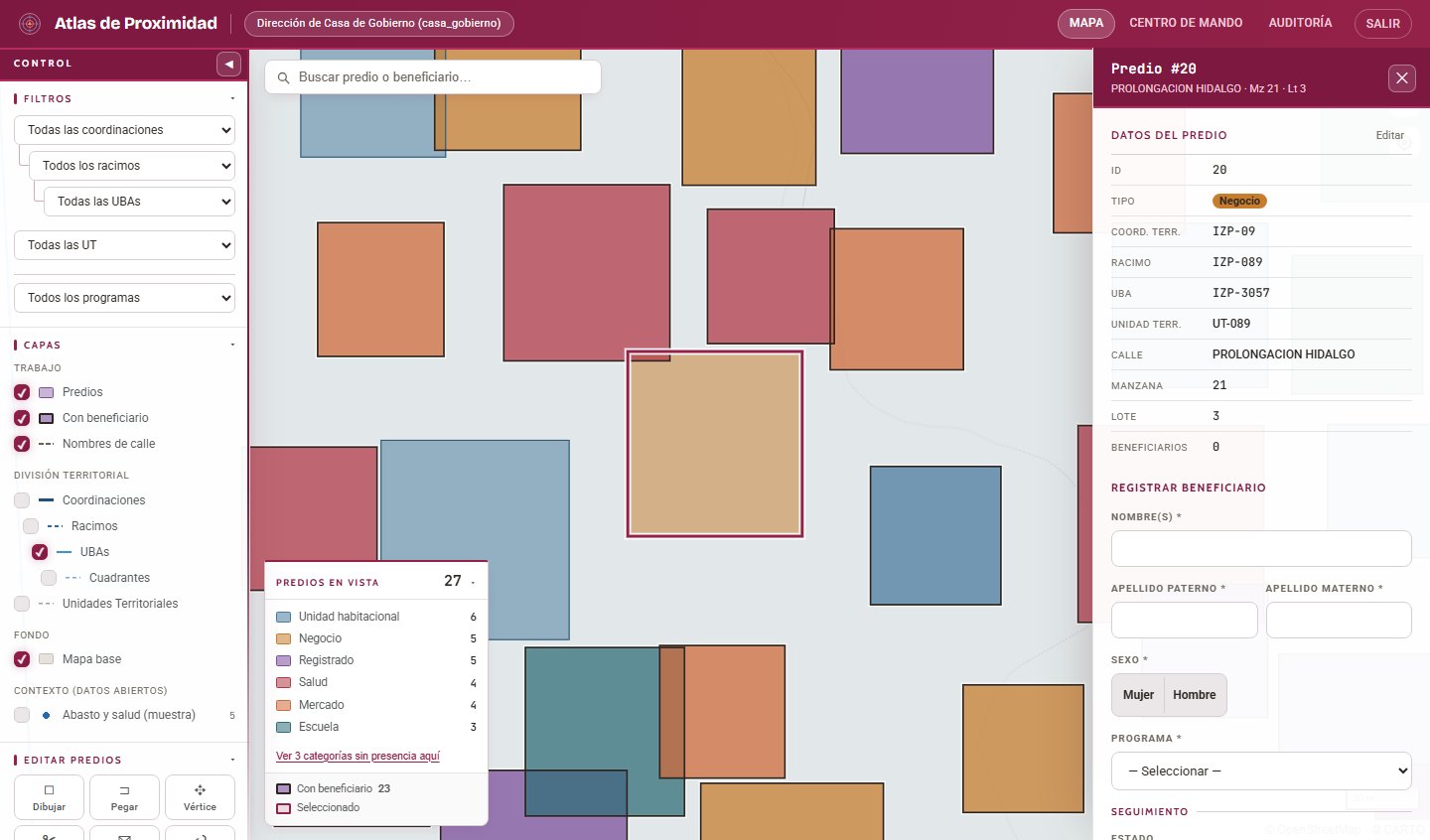Click the Escuela legend swatch

point(283,727)
